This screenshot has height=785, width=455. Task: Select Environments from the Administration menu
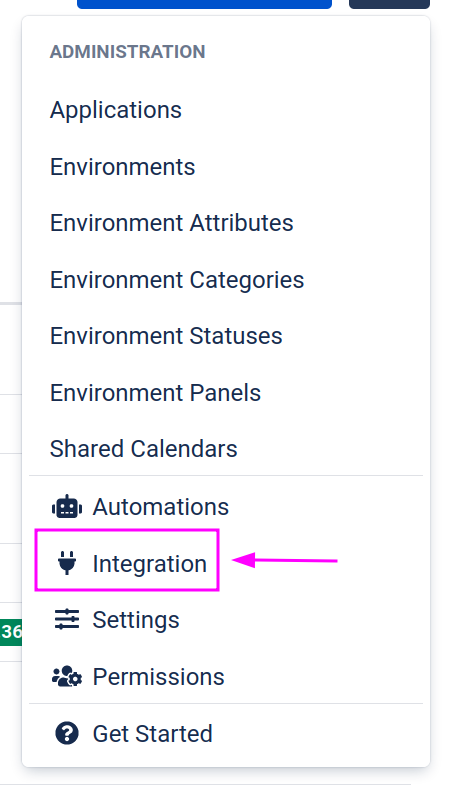pyautogui.click(x=123, y=167)
